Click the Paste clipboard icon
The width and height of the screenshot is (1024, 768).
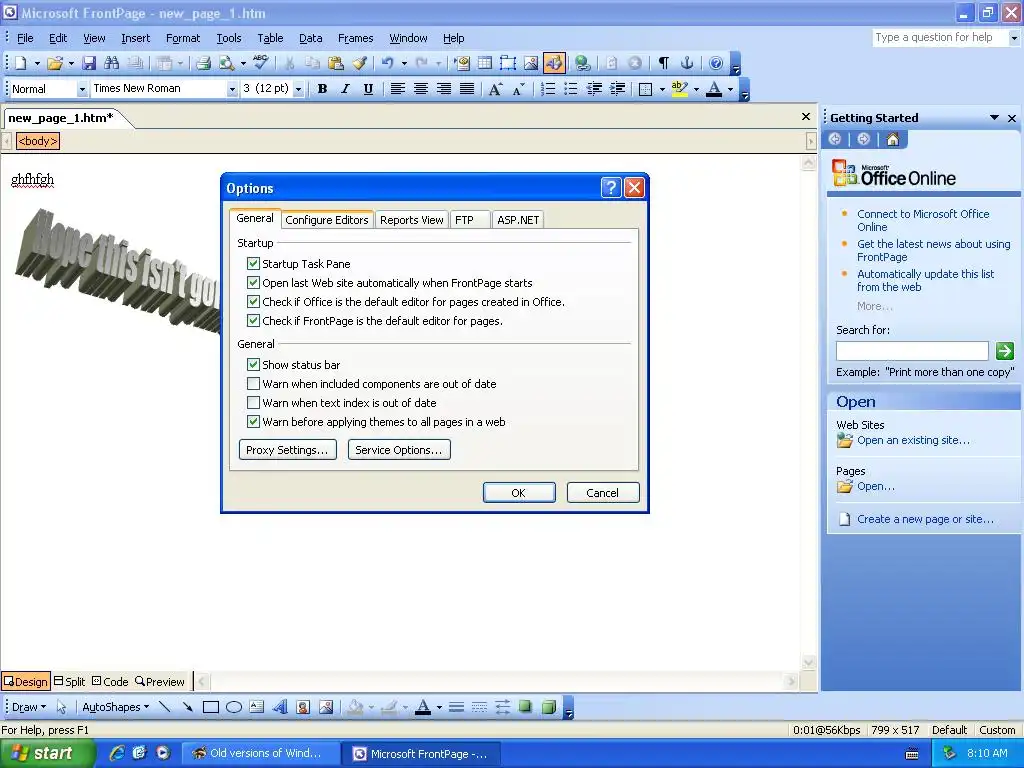[x=336, y=63]
